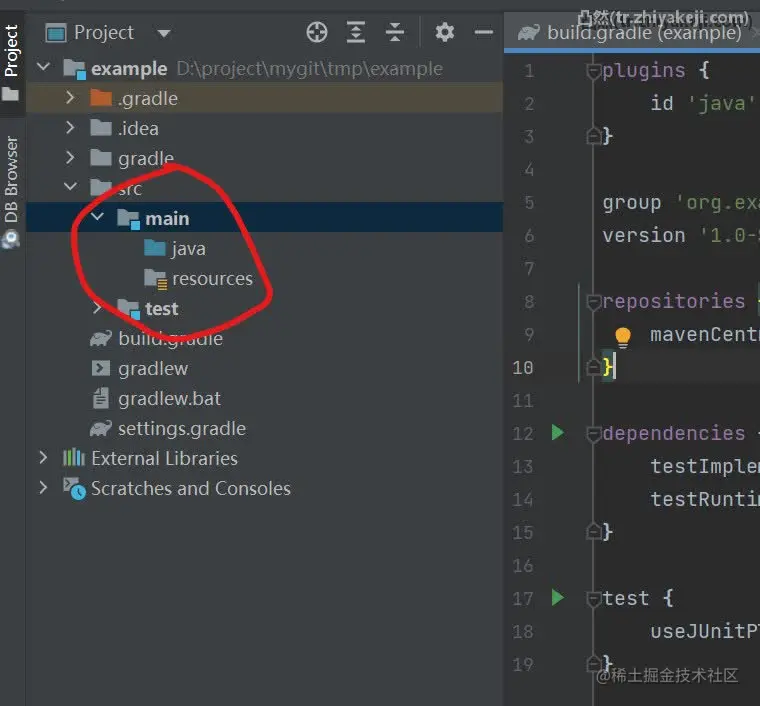Image resolution: width=760 pixels, height=706 pixels.
Task: Fold the repositories block in gutter
Action: coord(593,303)
